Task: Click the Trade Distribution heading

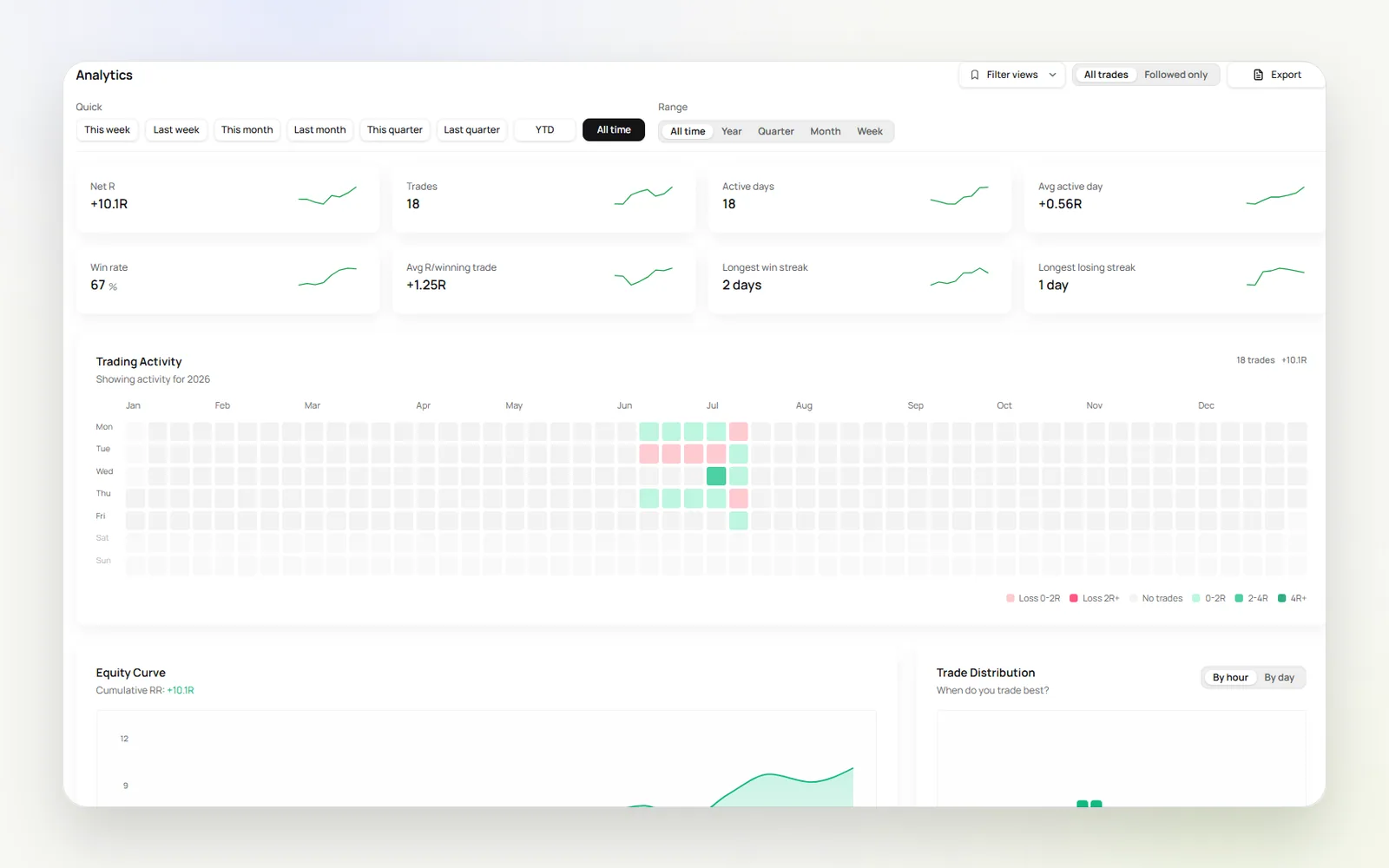Action: pyautogui.click(x=986, y=673)
